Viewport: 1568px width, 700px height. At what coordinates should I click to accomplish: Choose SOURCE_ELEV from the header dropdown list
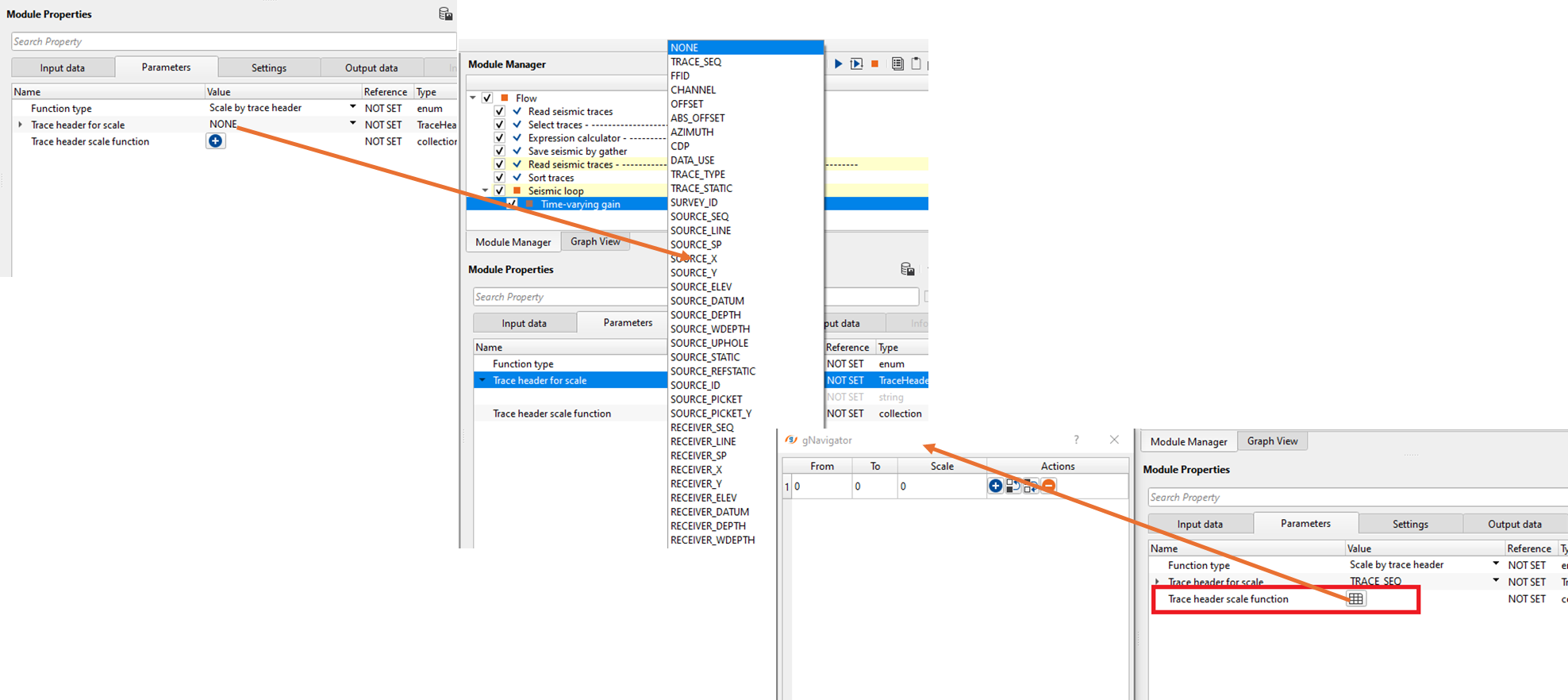click(x=701, y=287)
